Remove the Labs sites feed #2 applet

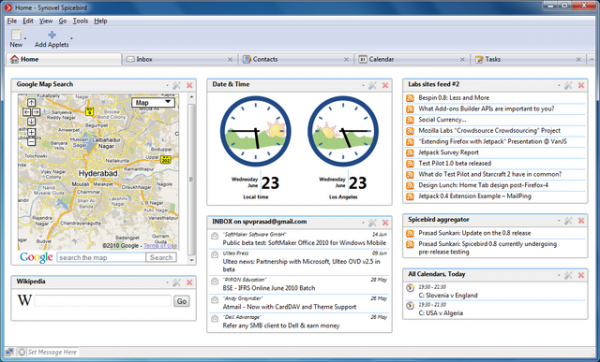point(581,85)
